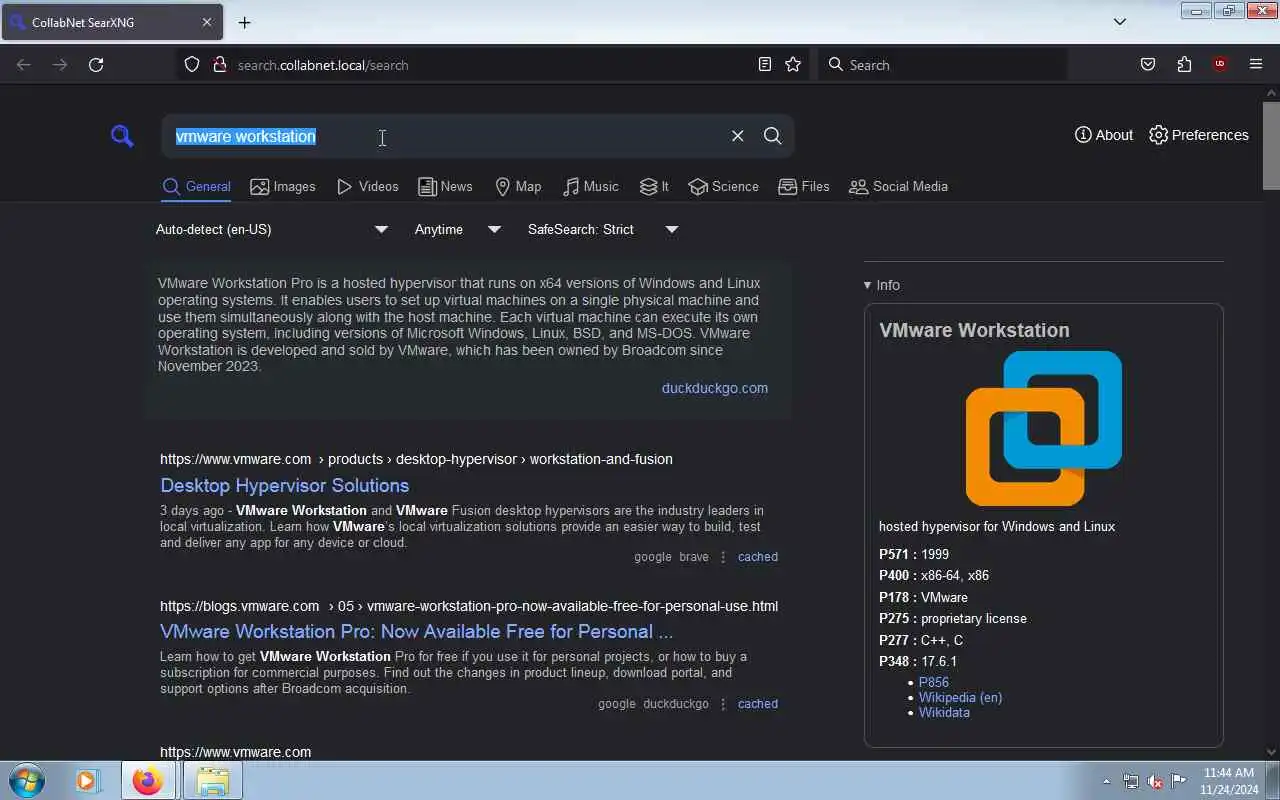Open the Anytime time range dropdown
Image resolution: width=1280 pixels, height=800 pixels.
pyautogui.click(x=458, y=230)
